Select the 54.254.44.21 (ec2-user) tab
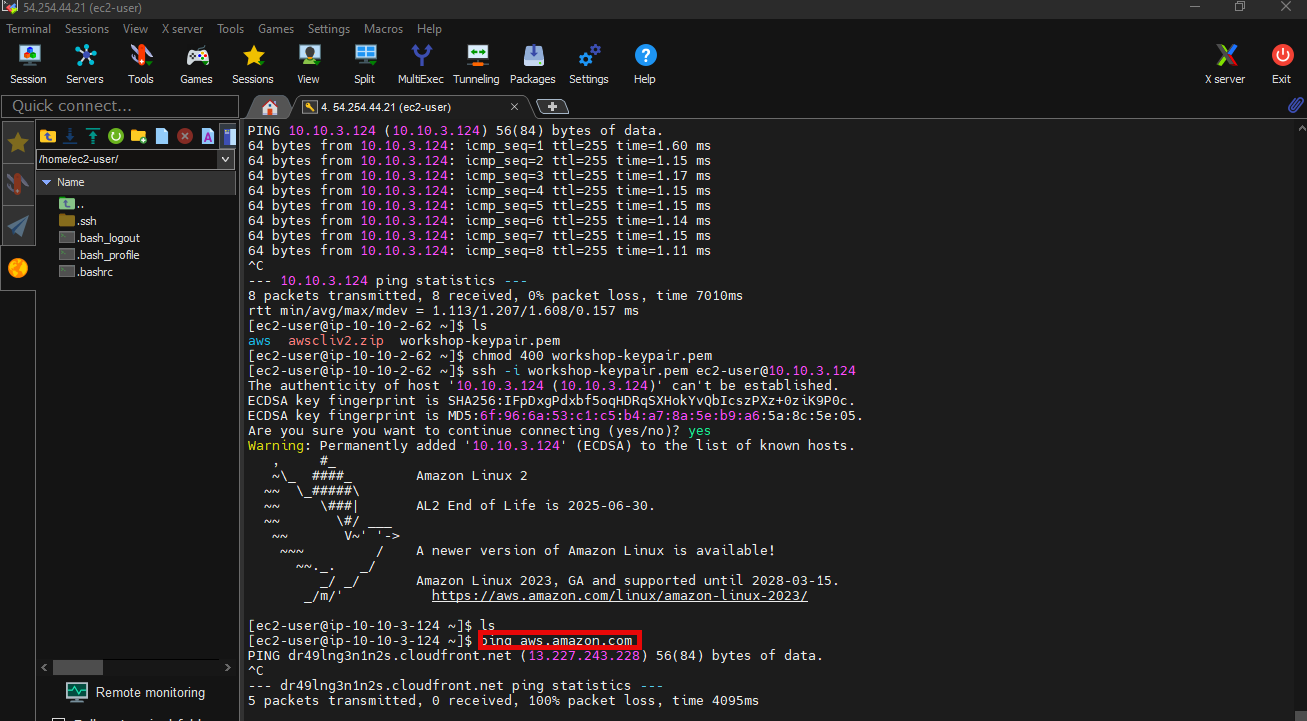Image resolution: width=1307 pixels, height=721 pixels. 386,107
